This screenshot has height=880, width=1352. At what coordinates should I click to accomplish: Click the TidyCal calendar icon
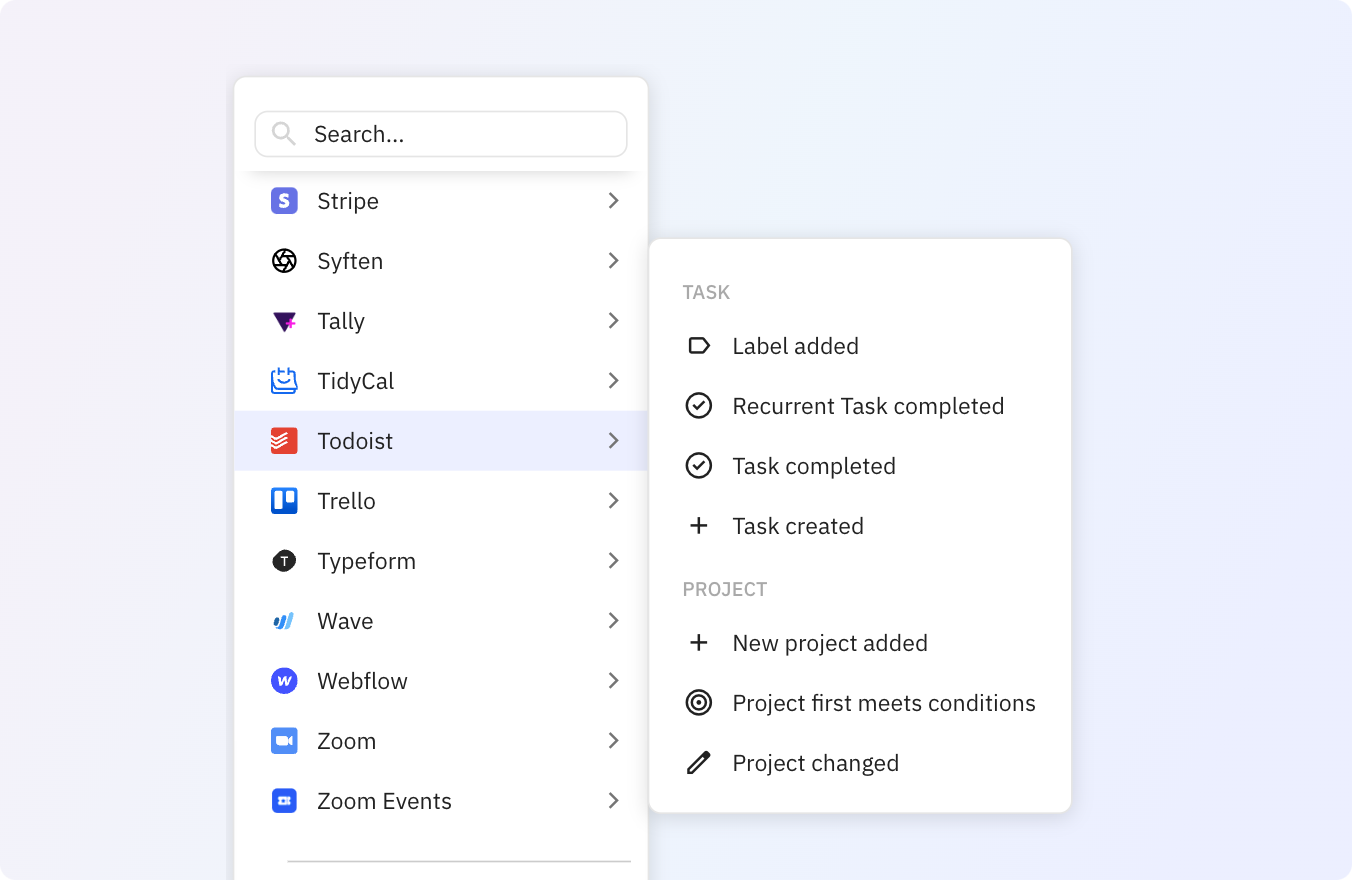pyautogui.click(x=284, y=381)
